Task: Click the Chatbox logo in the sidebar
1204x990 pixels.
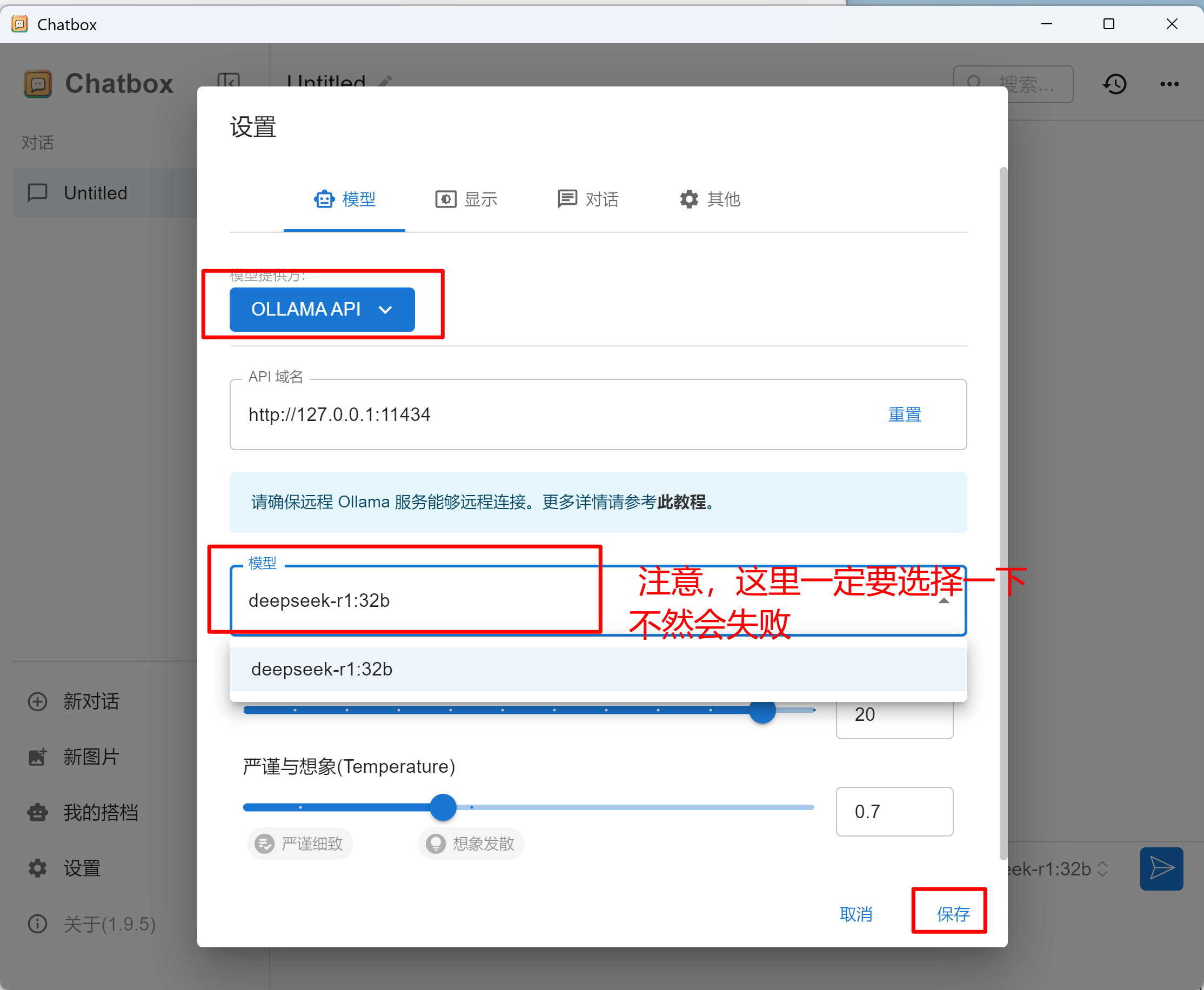Action: 38,84
